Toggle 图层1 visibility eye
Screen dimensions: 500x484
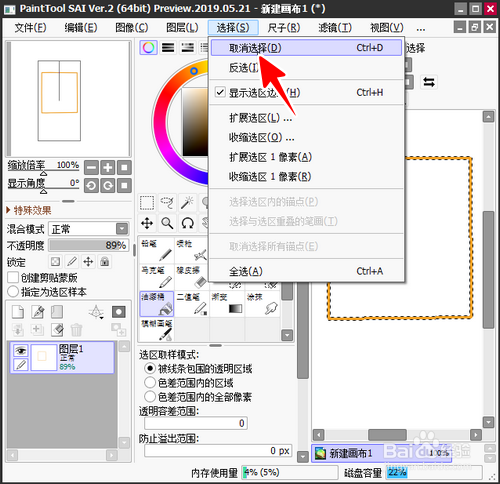(20, 350)
